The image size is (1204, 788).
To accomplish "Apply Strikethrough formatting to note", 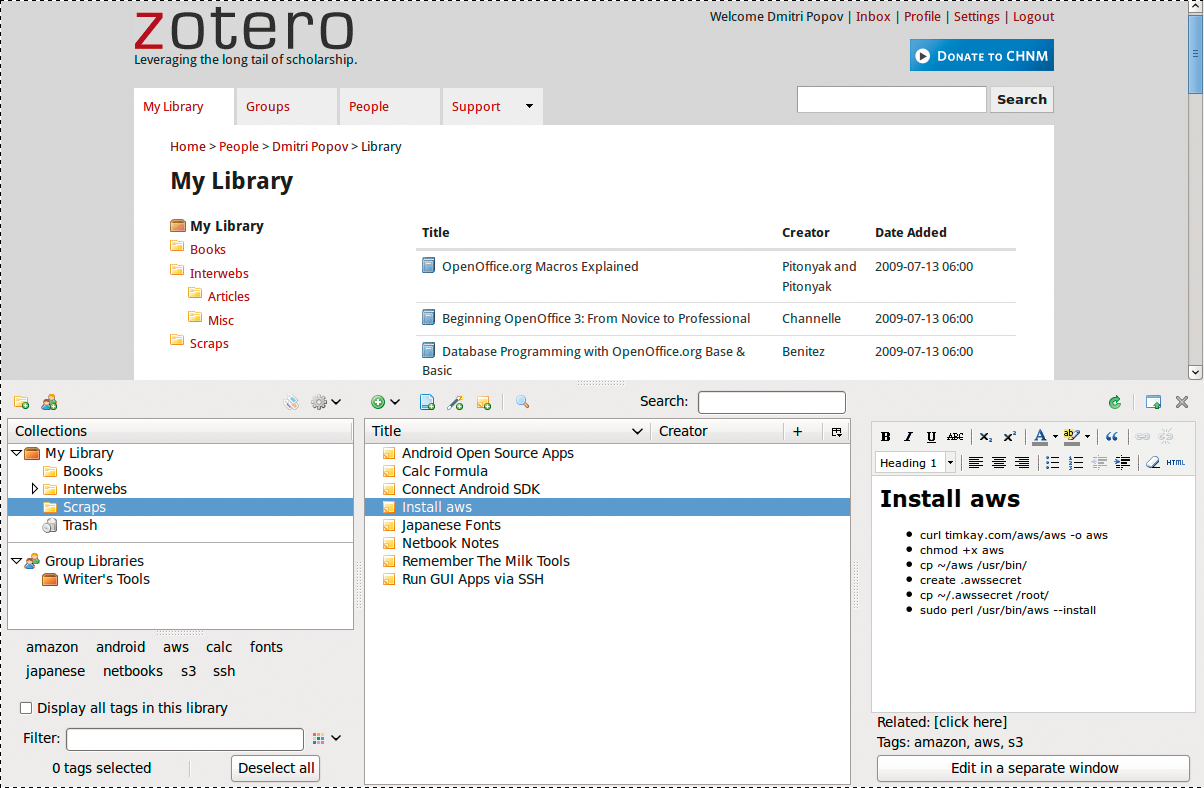I will pos(955,436).
